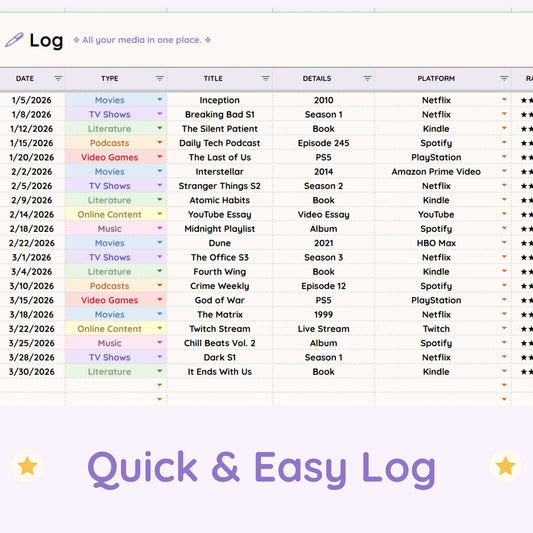Click the pen icon beside Log heading
Image resolution: width=533 pixels, height=533 pixels.
pos(14,40)
